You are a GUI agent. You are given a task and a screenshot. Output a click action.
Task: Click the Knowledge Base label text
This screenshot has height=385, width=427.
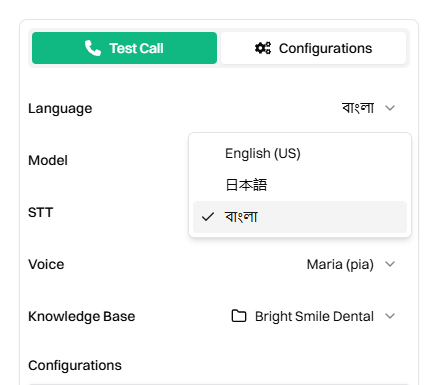pos(82,316)
